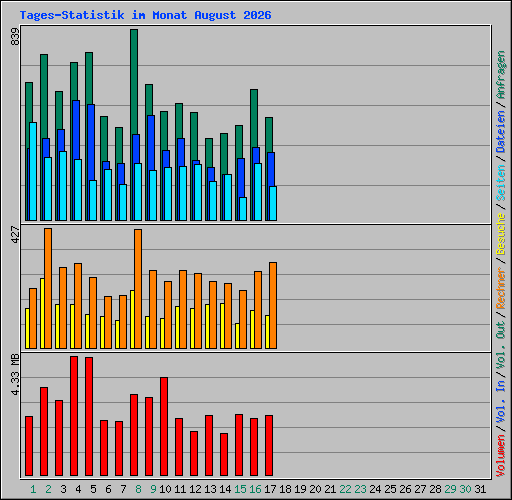Image resolution: width=512 pixels, height=500 pixels.
Task: Click the blue Dateien bar for day 9
Action: (151, 143)
